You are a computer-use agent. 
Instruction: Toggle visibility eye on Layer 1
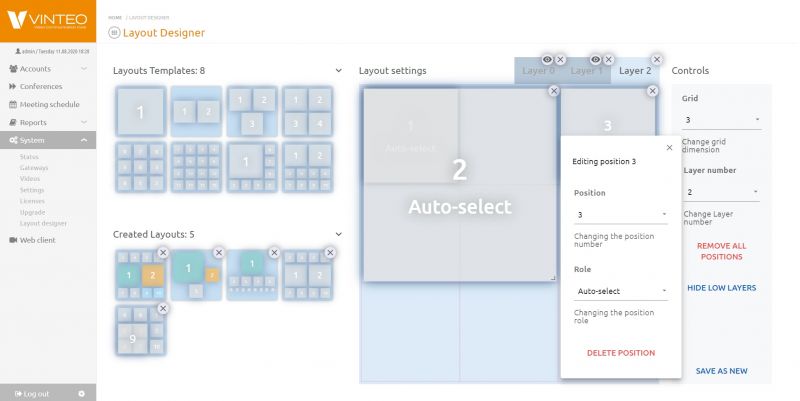pyautogui.click(x=595, y=60)
